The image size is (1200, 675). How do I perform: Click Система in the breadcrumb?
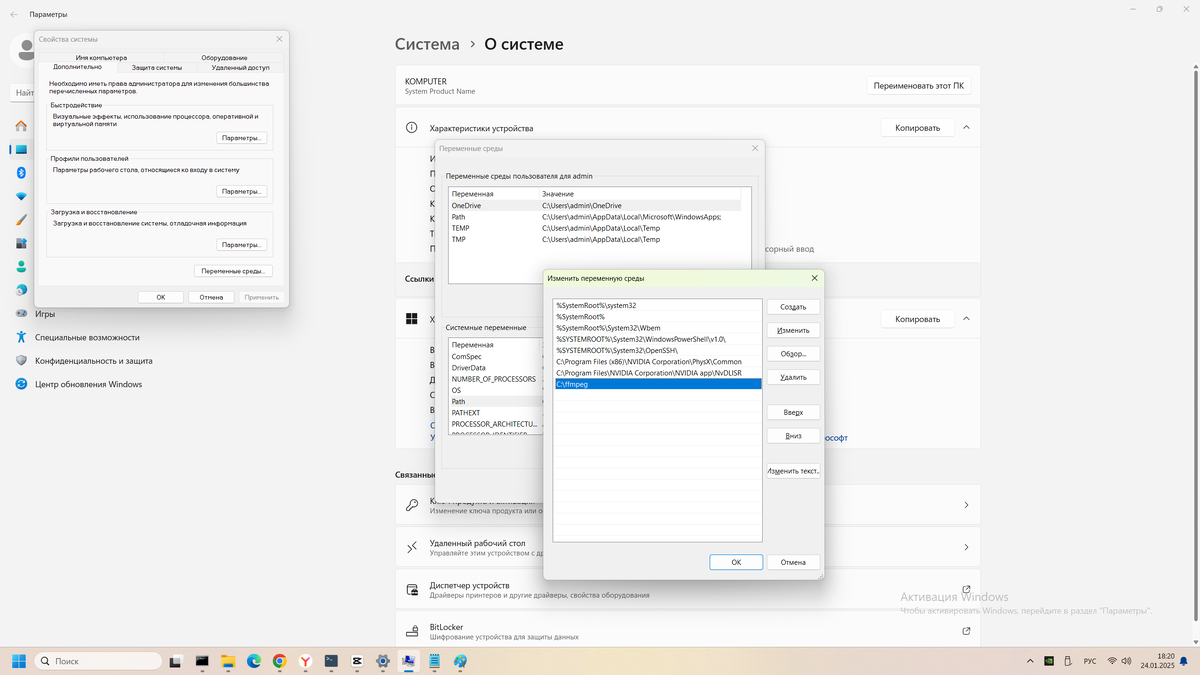pyautogui.click(x=427, y=44)
